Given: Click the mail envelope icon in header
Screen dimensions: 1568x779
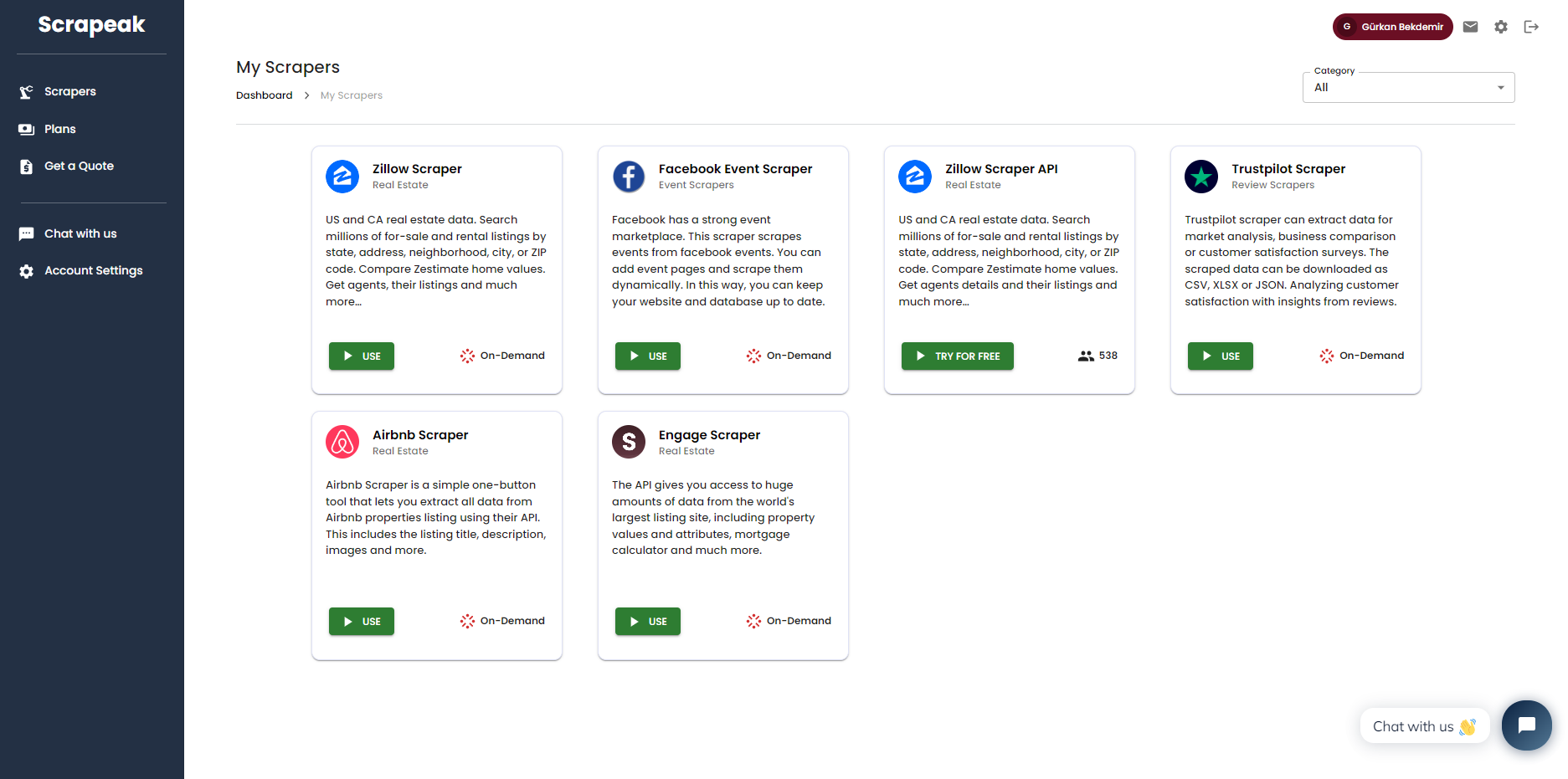Looking at the screenshot, I should coord(1470,26).
